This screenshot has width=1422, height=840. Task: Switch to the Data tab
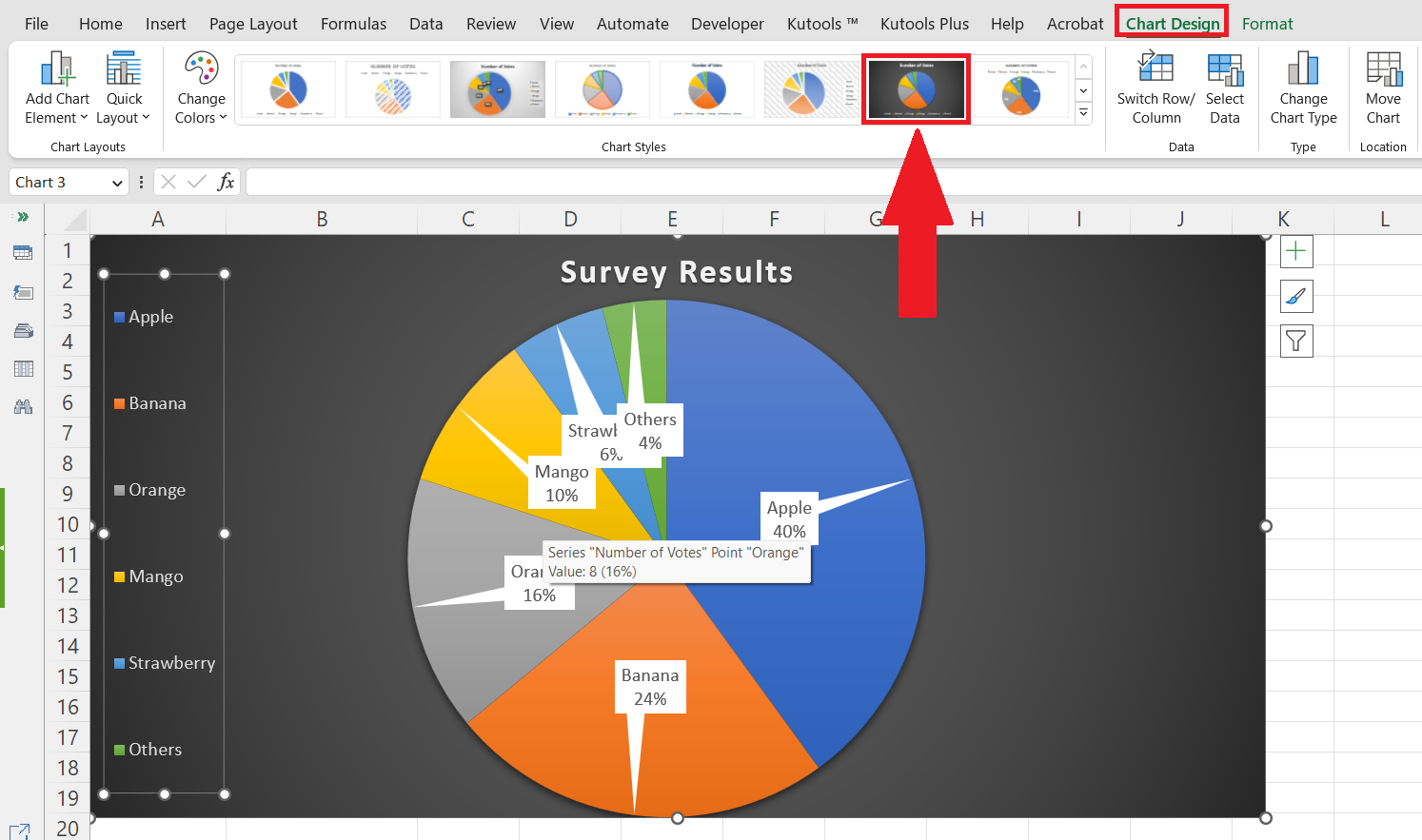pyautogui.click(x=425, y=24)
